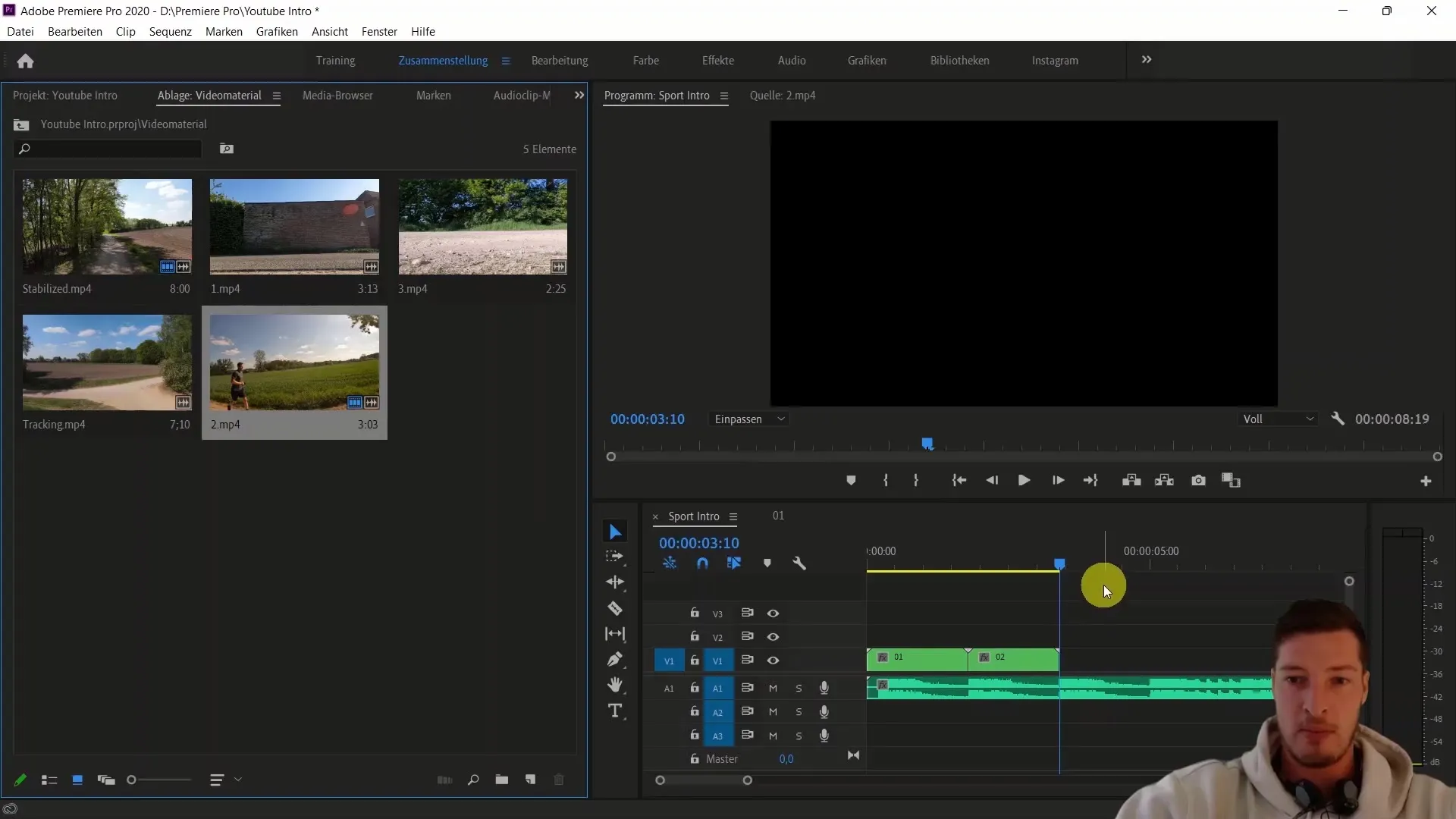The image size is (1456, 819).
Task: Open the Einpassen zoom dropdown
Action: pos(749,419)
